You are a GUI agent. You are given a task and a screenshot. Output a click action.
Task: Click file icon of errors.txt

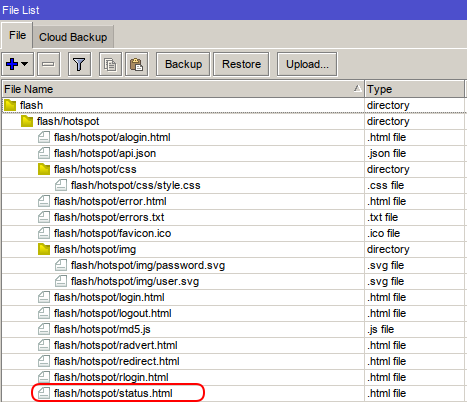pos(44,217)
